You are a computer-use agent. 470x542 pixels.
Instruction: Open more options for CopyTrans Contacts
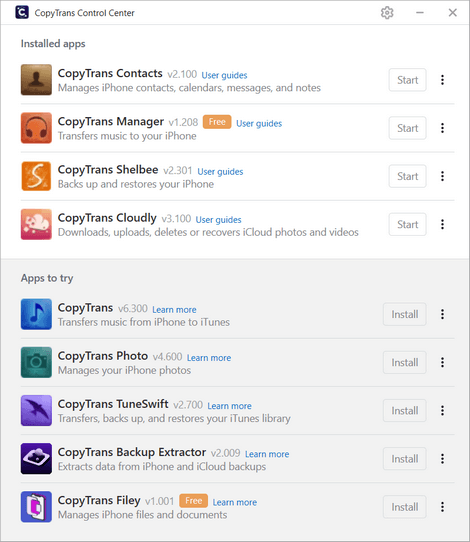click(442, 80)
